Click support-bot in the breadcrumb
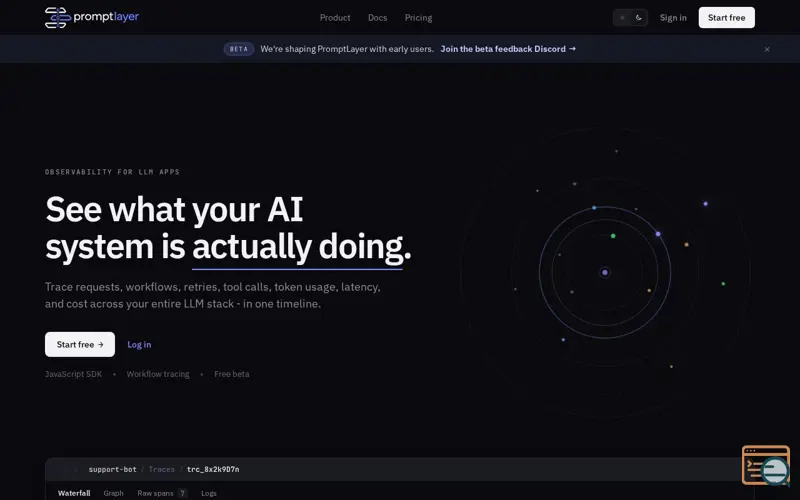This screenshot has width=800, height=500. [x=112, y=469]
